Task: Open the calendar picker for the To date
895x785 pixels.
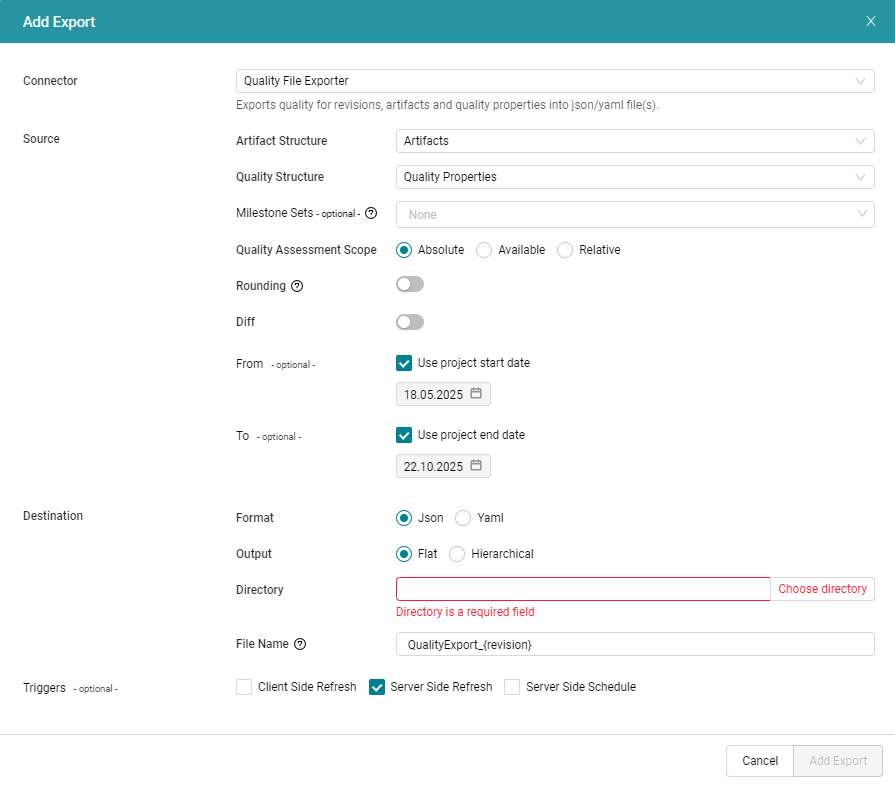Action: pos(477,466)
